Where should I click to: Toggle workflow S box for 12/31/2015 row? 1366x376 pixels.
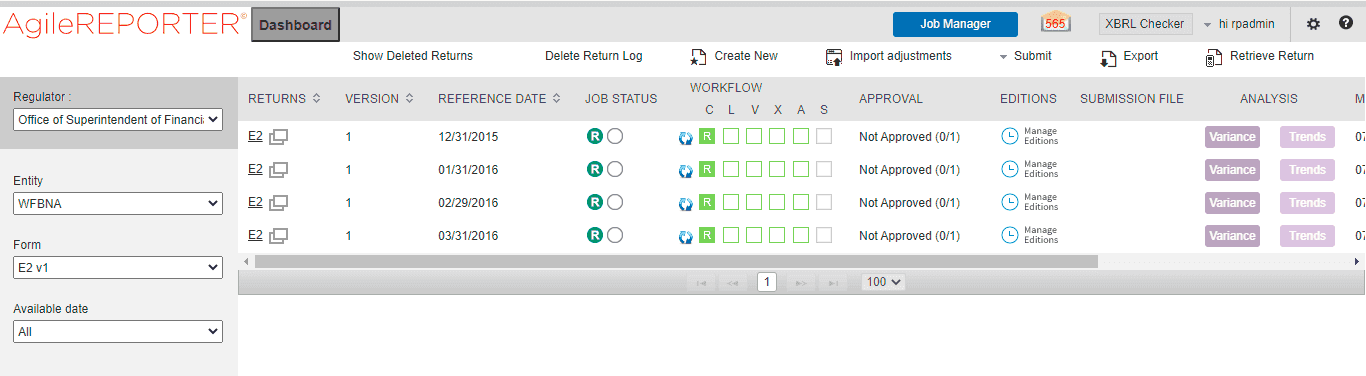[824, 137]
